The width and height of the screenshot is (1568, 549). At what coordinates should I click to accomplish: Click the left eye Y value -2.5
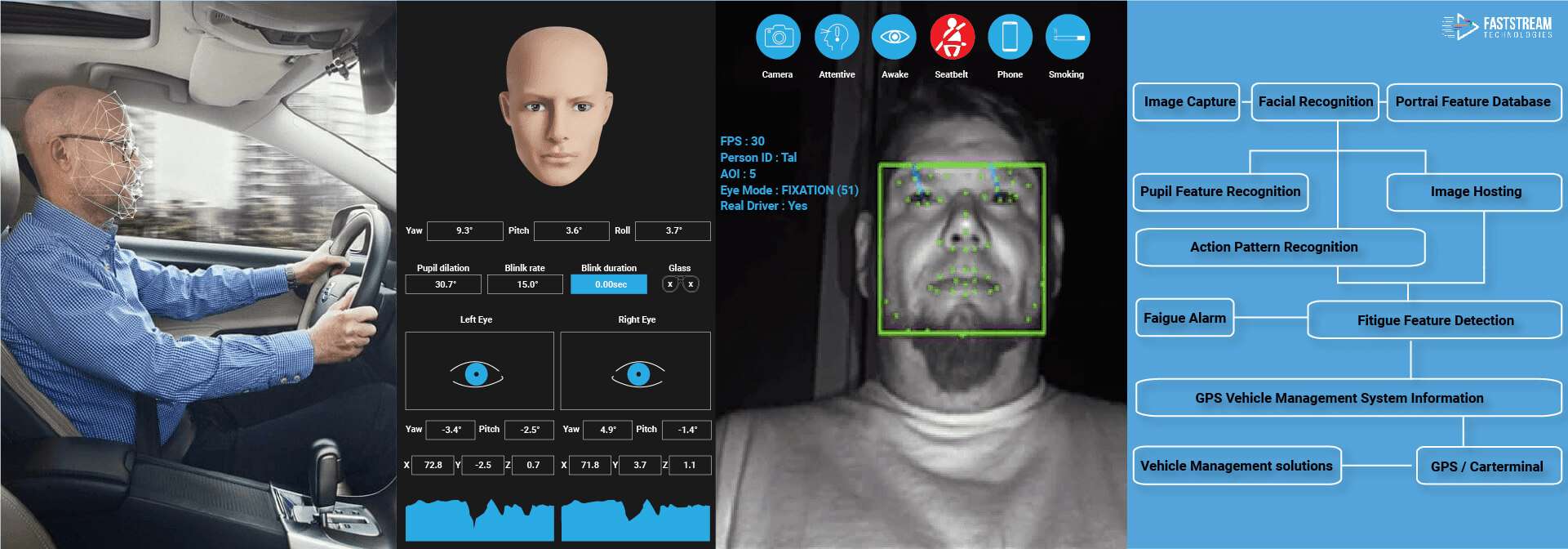coord(482,466)
